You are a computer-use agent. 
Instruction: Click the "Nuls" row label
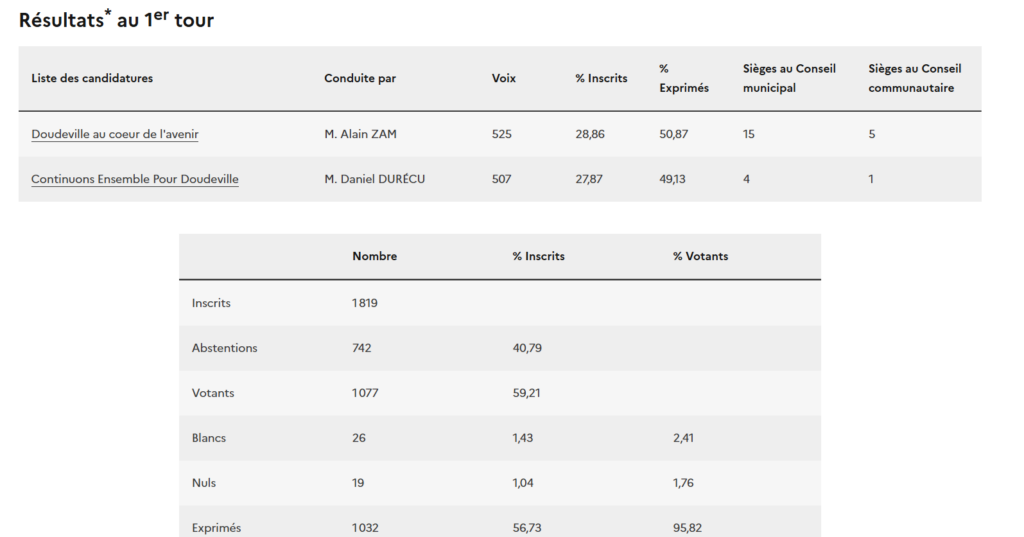pos(204,483)
